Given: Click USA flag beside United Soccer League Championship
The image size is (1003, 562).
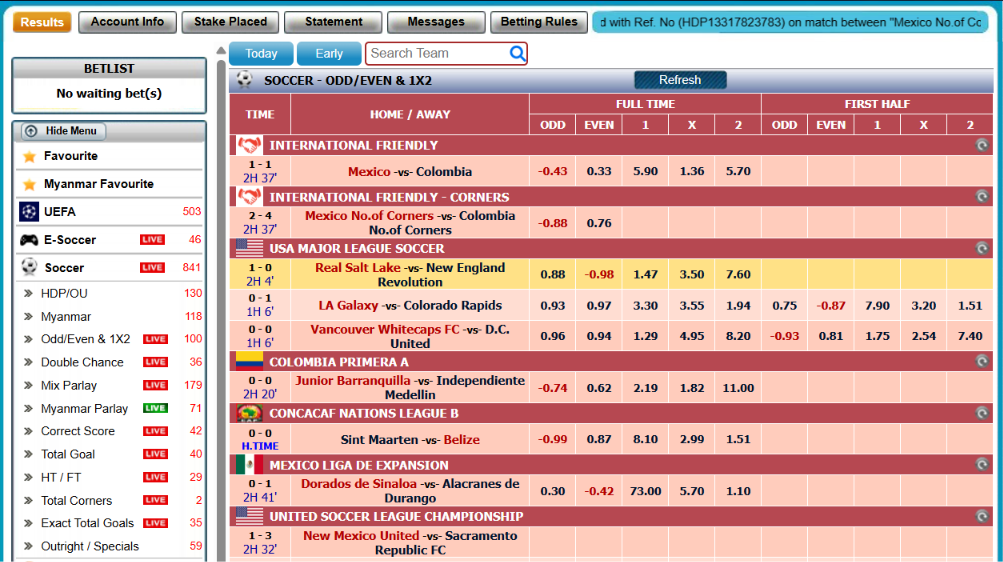Looking at the screenshot, I should click(249, 516).
